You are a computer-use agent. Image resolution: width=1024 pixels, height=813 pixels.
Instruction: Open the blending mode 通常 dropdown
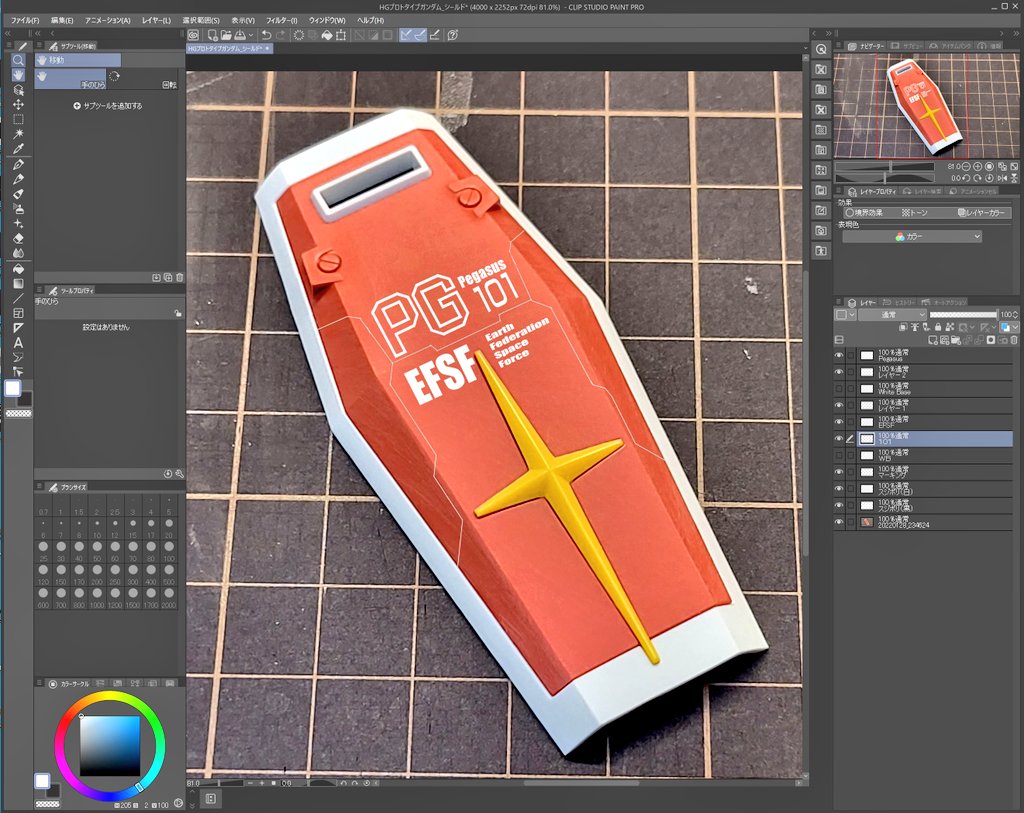[892, 315]
